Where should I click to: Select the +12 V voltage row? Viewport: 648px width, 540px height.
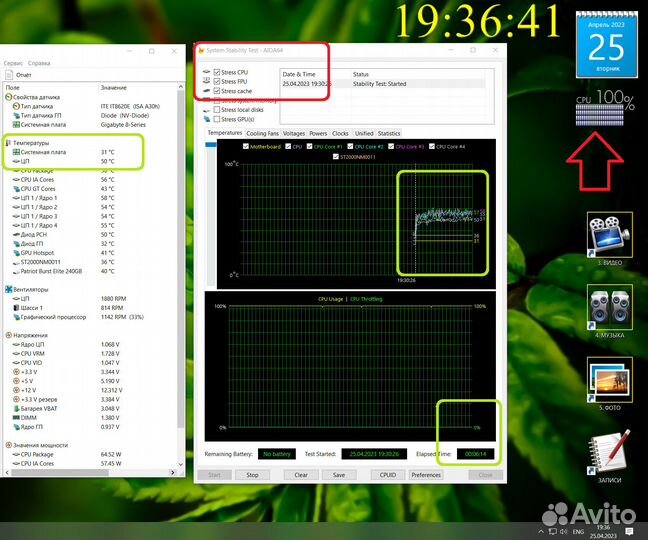click(x=90, y=390)
